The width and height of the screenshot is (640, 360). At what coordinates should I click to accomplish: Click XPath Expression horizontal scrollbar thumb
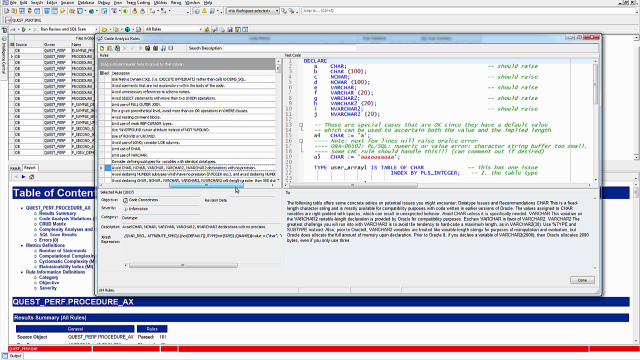click(x=183, y=265)
